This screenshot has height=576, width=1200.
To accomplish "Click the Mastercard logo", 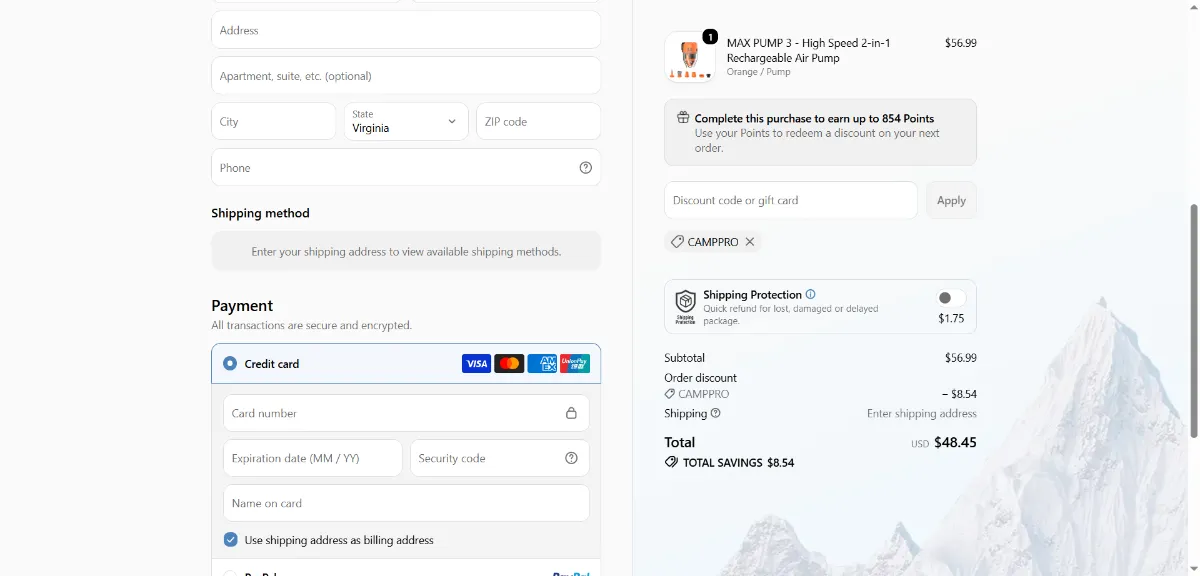I will 509,363.
